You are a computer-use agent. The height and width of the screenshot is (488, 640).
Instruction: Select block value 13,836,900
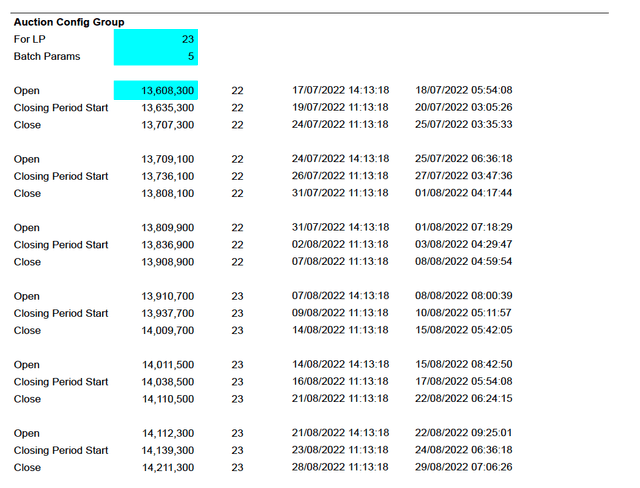pos(168,245)
